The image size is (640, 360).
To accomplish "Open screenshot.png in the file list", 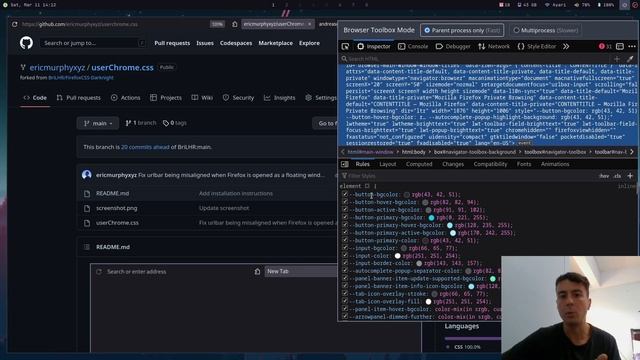I will 117,208.
